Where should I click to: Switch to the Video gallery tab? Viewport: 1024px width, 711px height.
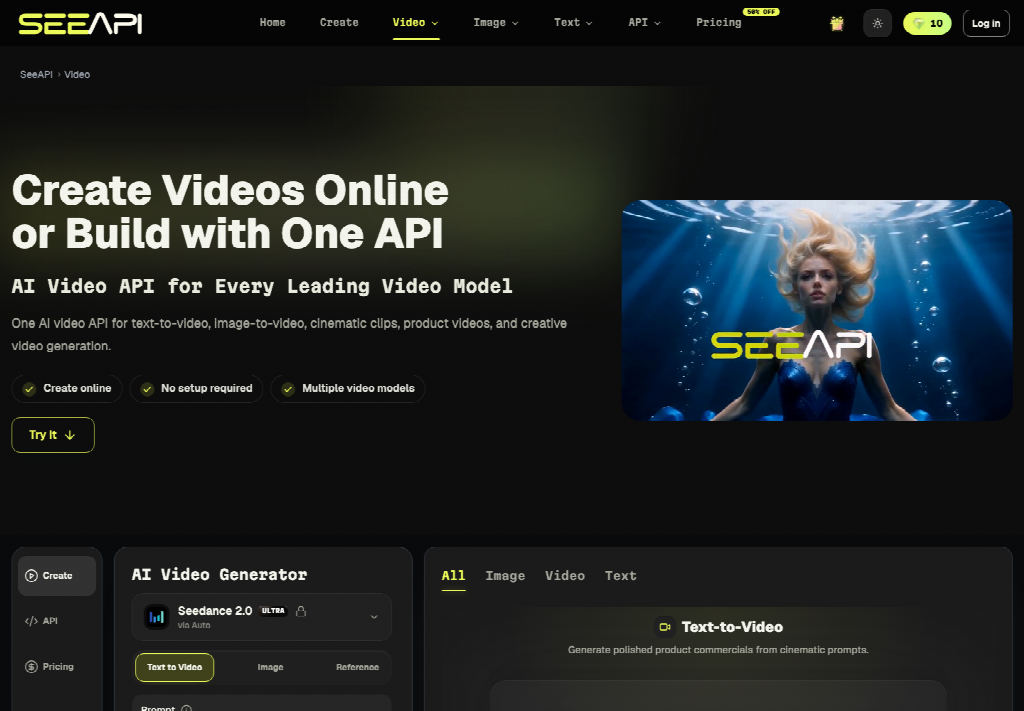pyautogui.click(x=565, y=576)
